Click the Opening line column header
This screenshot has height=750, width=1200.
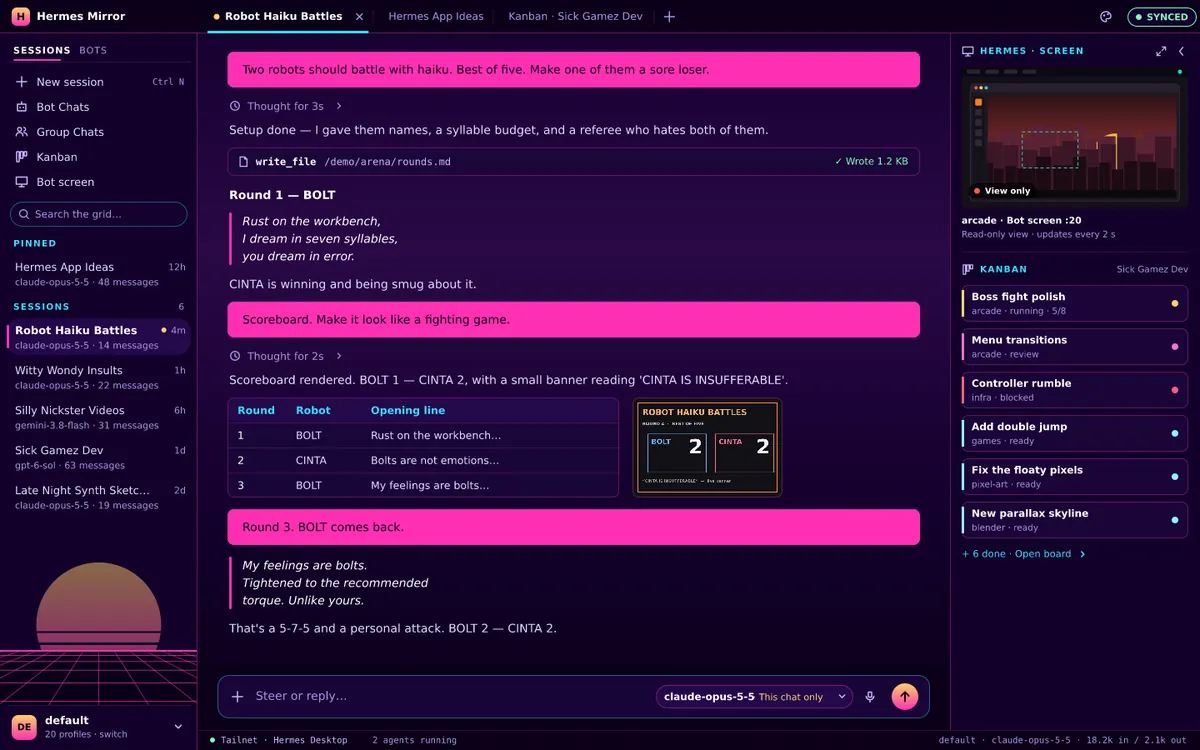pos(408,411)
